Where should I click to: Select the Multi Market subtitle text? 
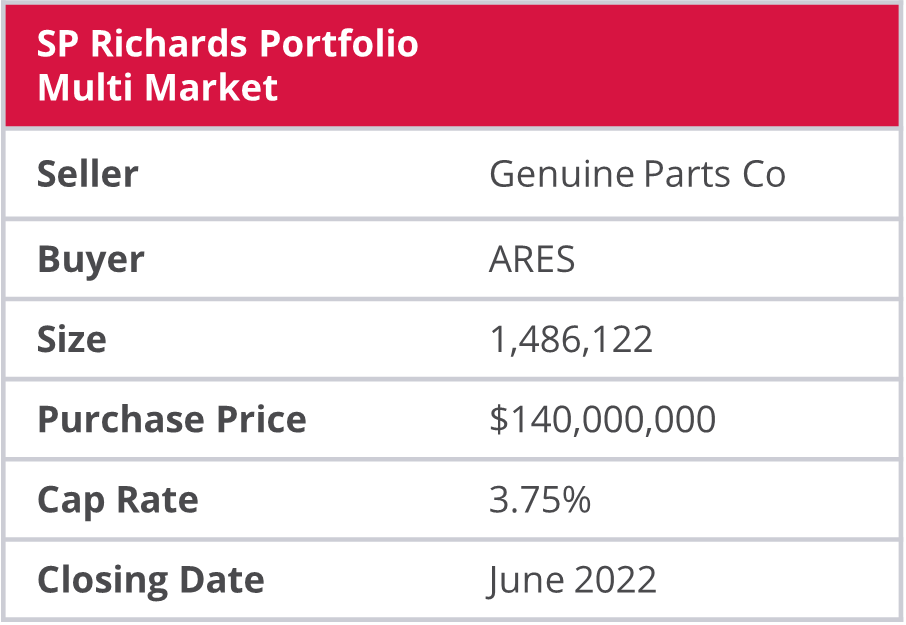click(157, 88)
